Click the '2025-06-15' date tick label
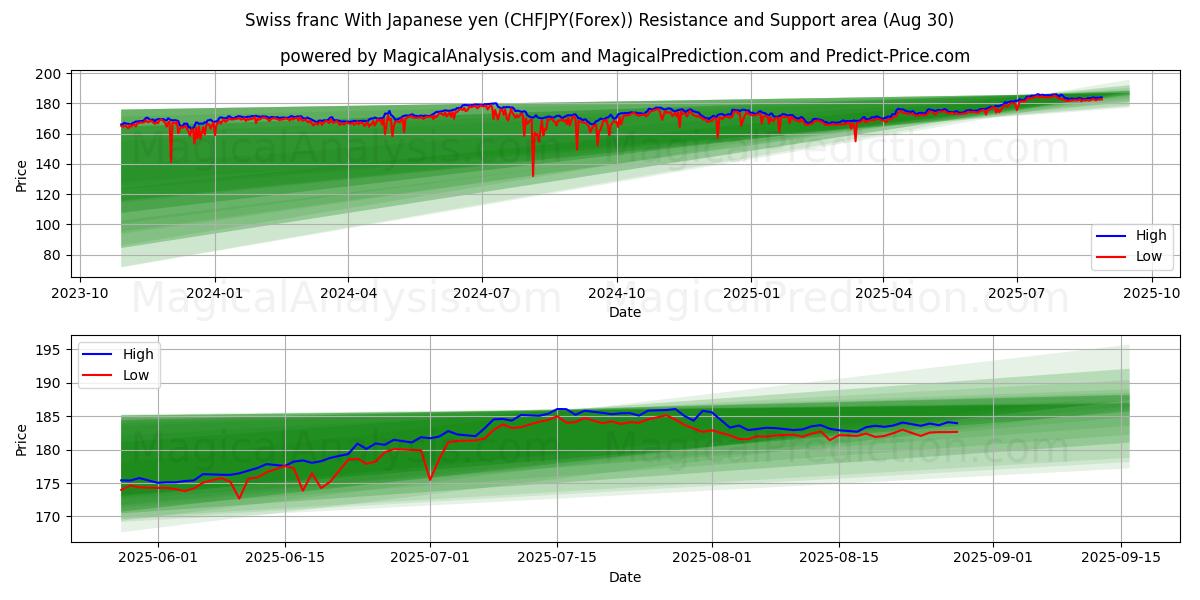 [x=285, y=557]
